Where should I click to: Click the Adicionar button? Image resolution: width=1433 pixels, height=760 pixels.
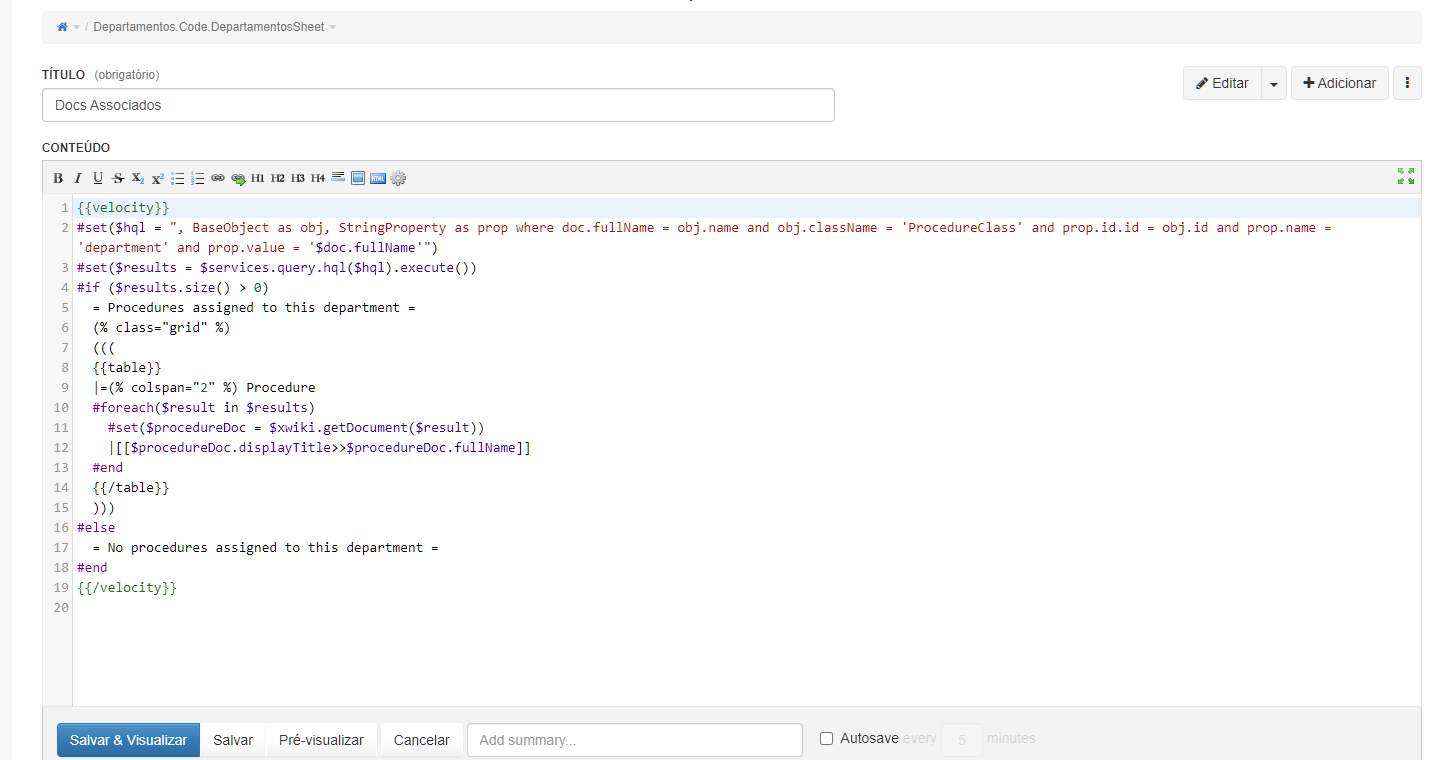tap(1340, 83)
